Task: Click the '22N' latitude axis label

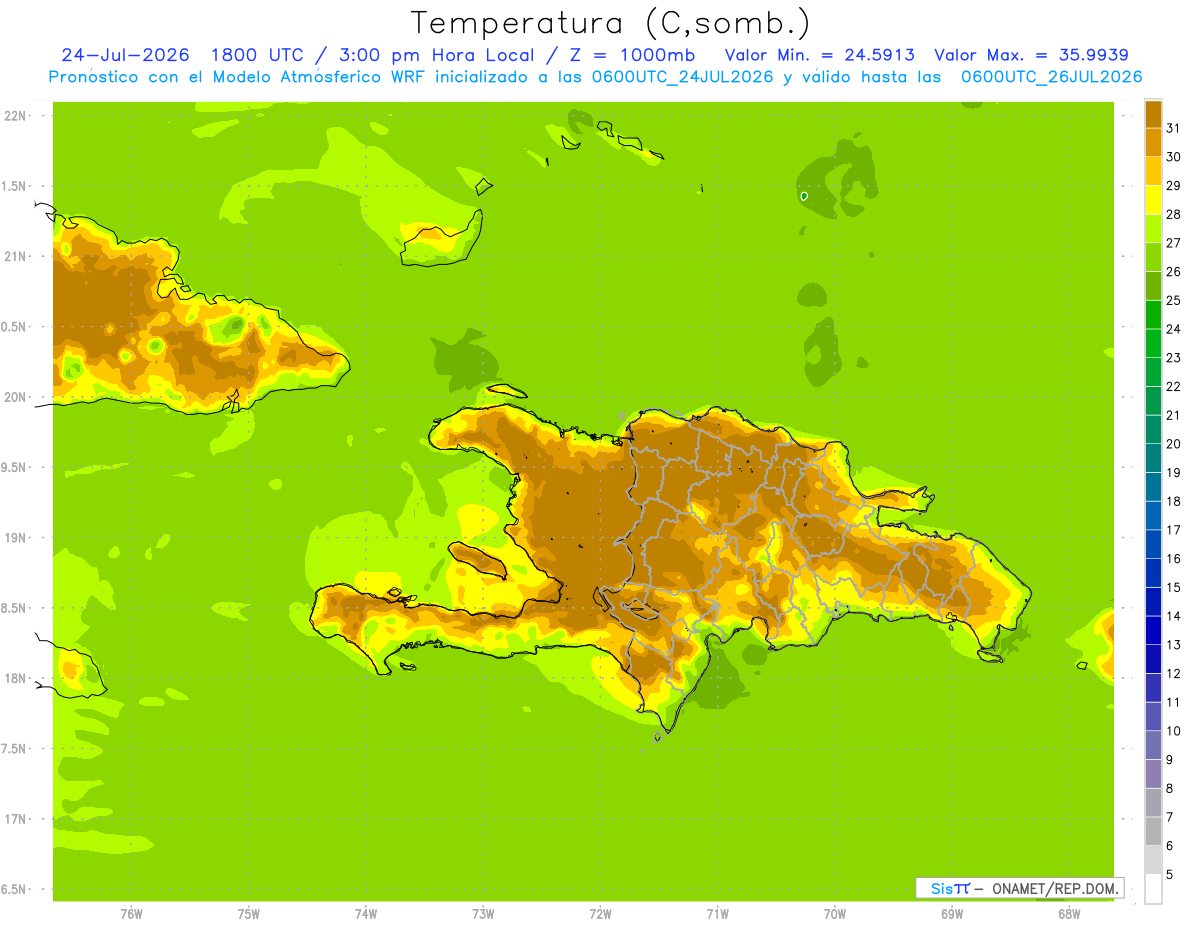Action: (x=16, y=116)
